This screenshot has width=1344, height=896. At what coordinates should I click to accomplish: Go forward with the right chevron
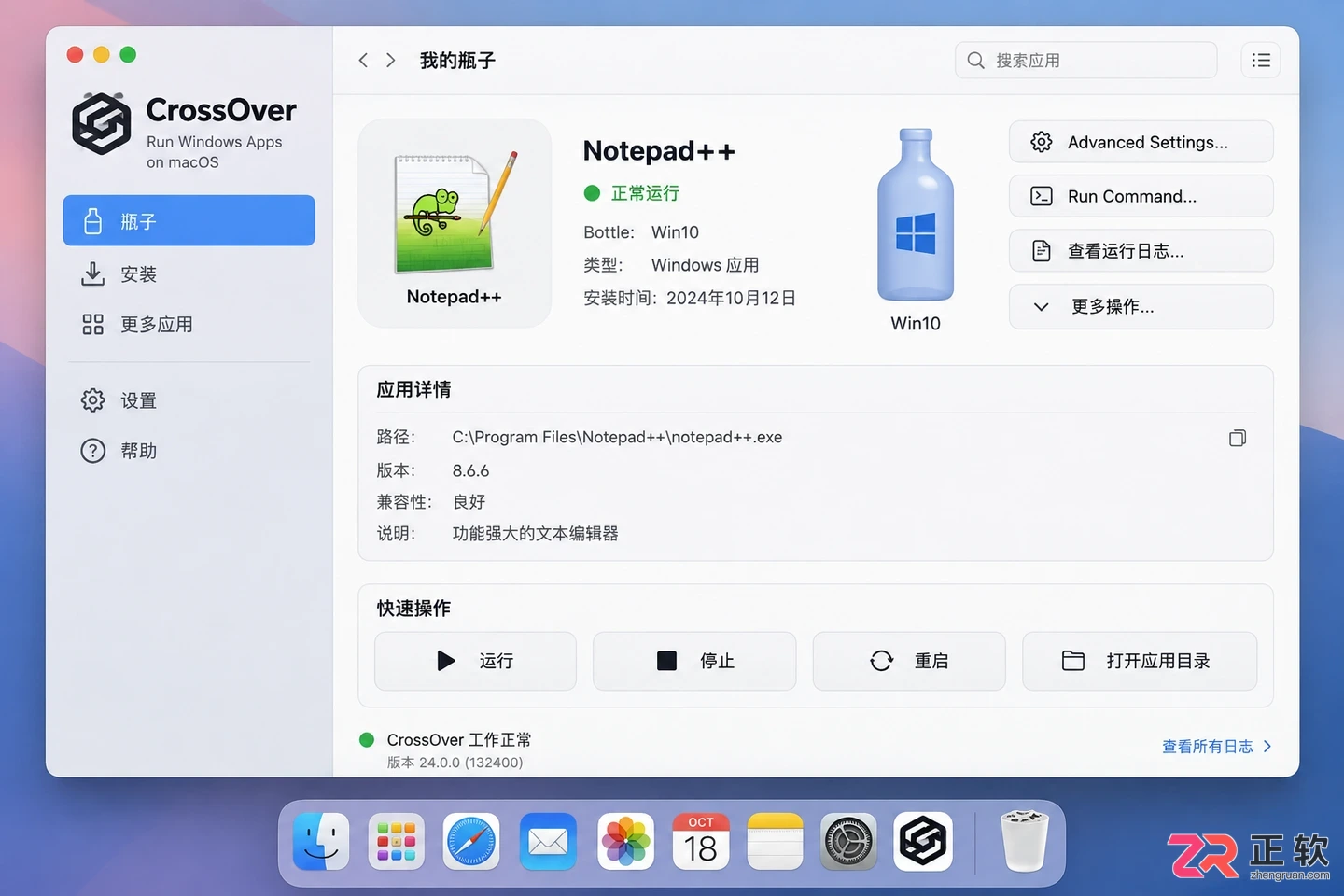pyautogui.click(x=391, y=61)
